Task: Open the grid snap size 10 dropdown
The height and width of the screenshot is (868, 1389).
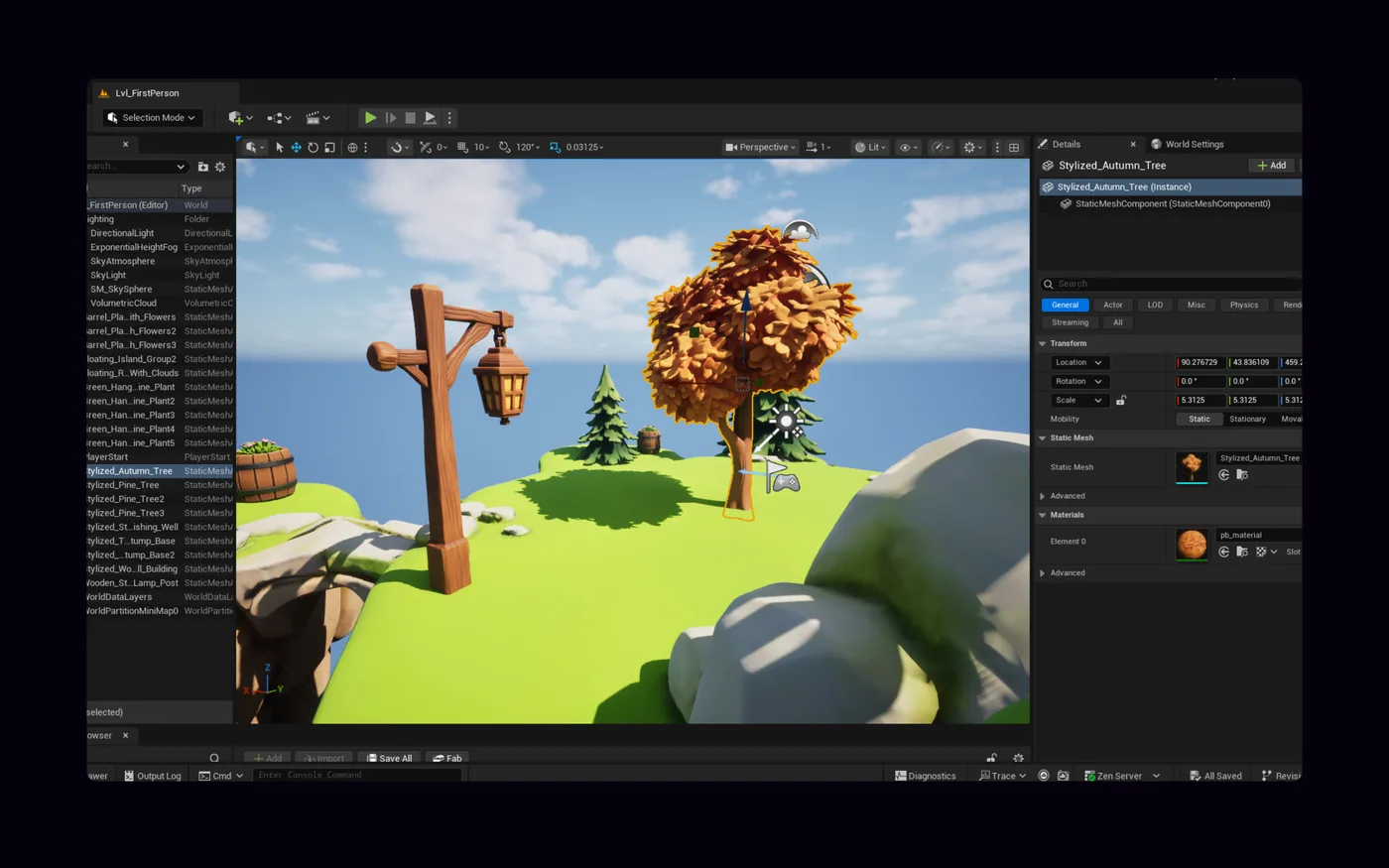Action: (481, 147)
